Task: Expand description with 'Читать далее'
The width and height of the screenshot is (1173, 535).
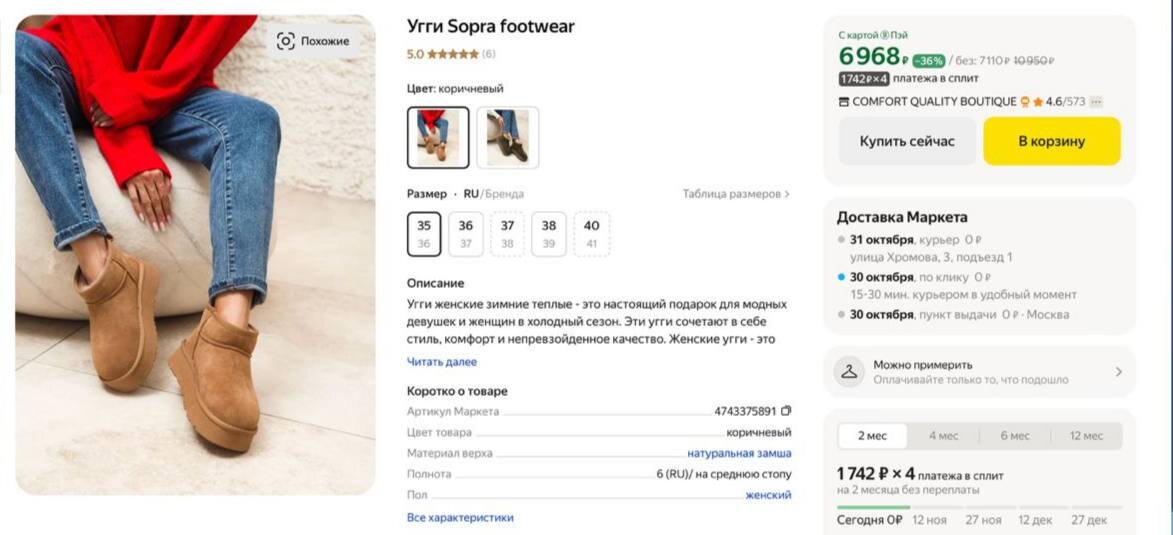Action: click(x=442, y=362)
